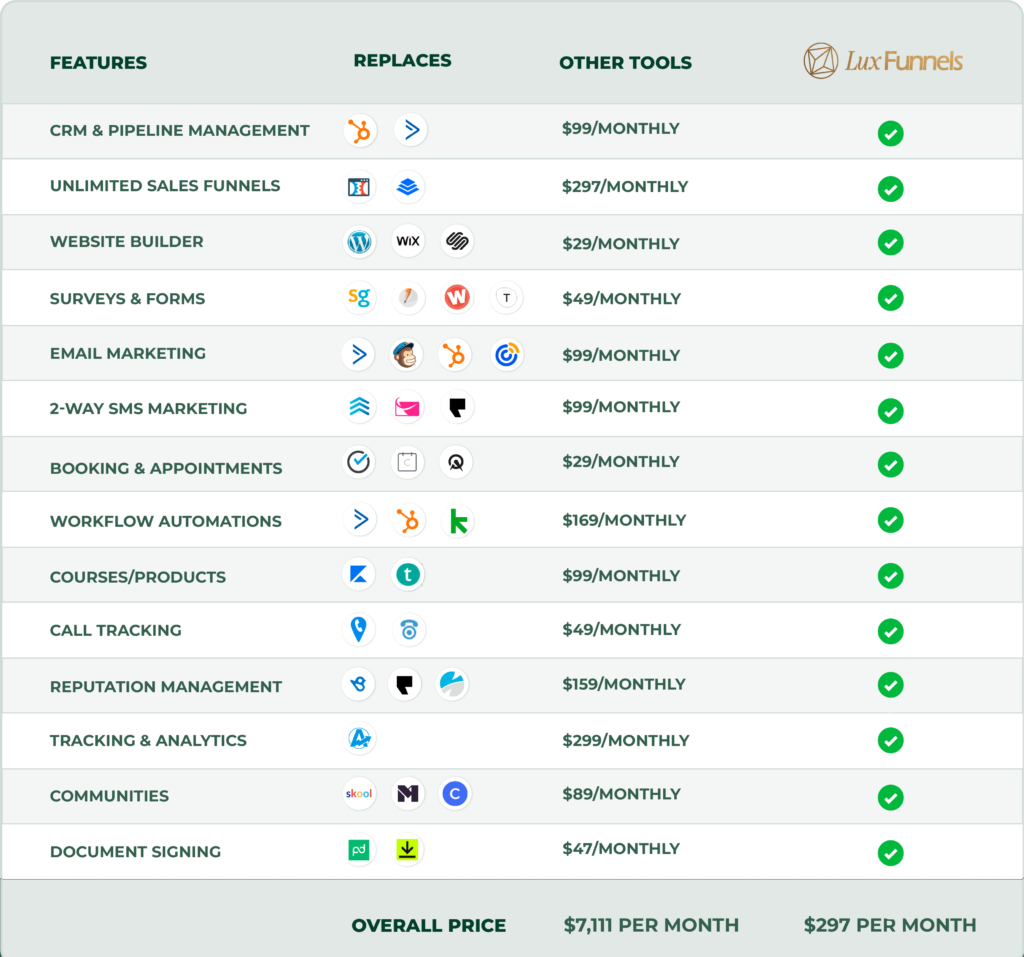Click the Squarespace logo icon
The height and width of the screenshot is (957, 1024).
click(x=457, y=241)
